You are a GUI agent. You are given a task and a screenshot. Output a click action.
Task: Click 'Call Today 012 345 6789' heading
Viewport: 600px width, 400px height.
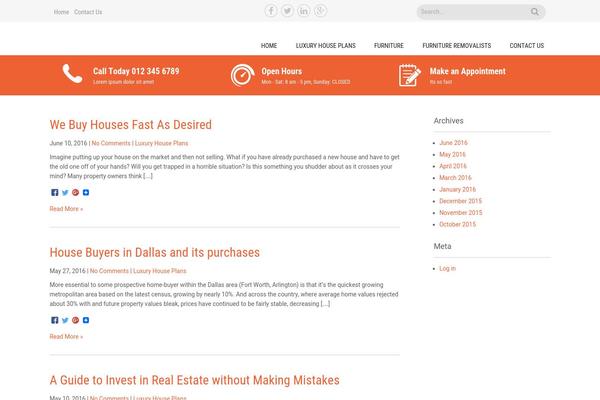(x=136, y=71)
